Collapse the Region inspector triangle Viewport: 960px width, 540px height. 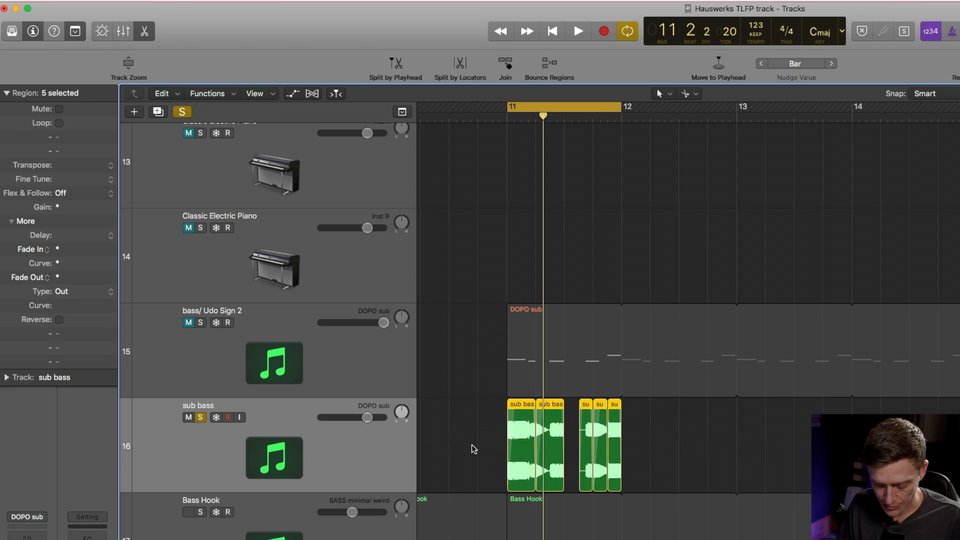click(7, 93)
